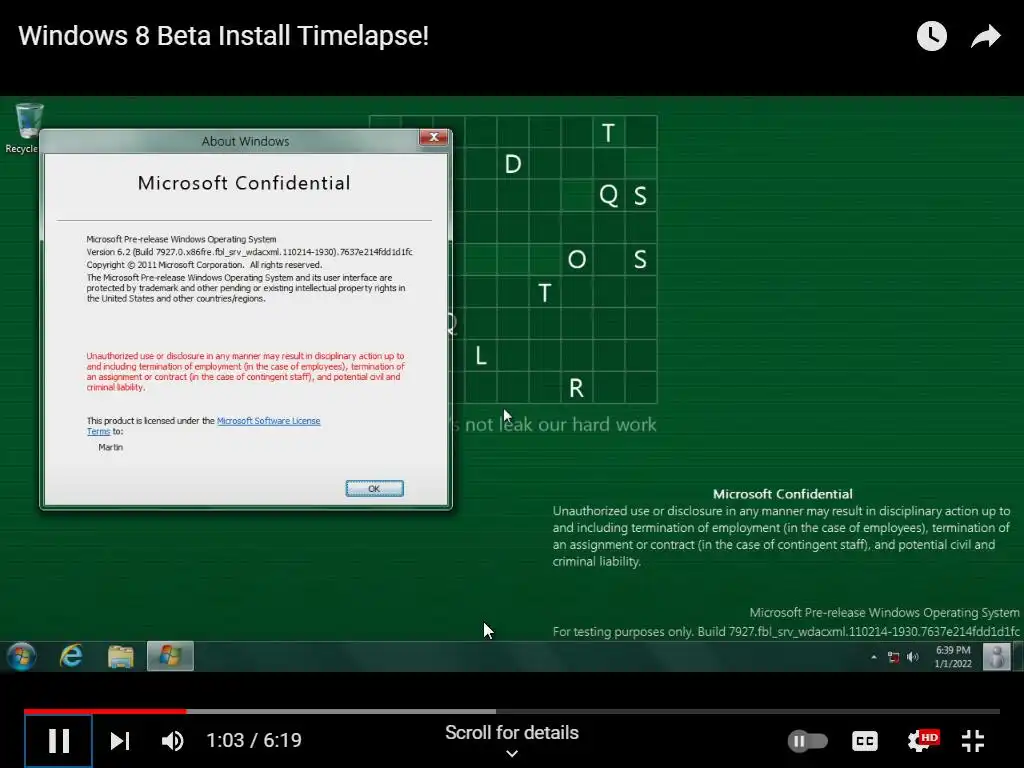Exit full screen mode

973,741
